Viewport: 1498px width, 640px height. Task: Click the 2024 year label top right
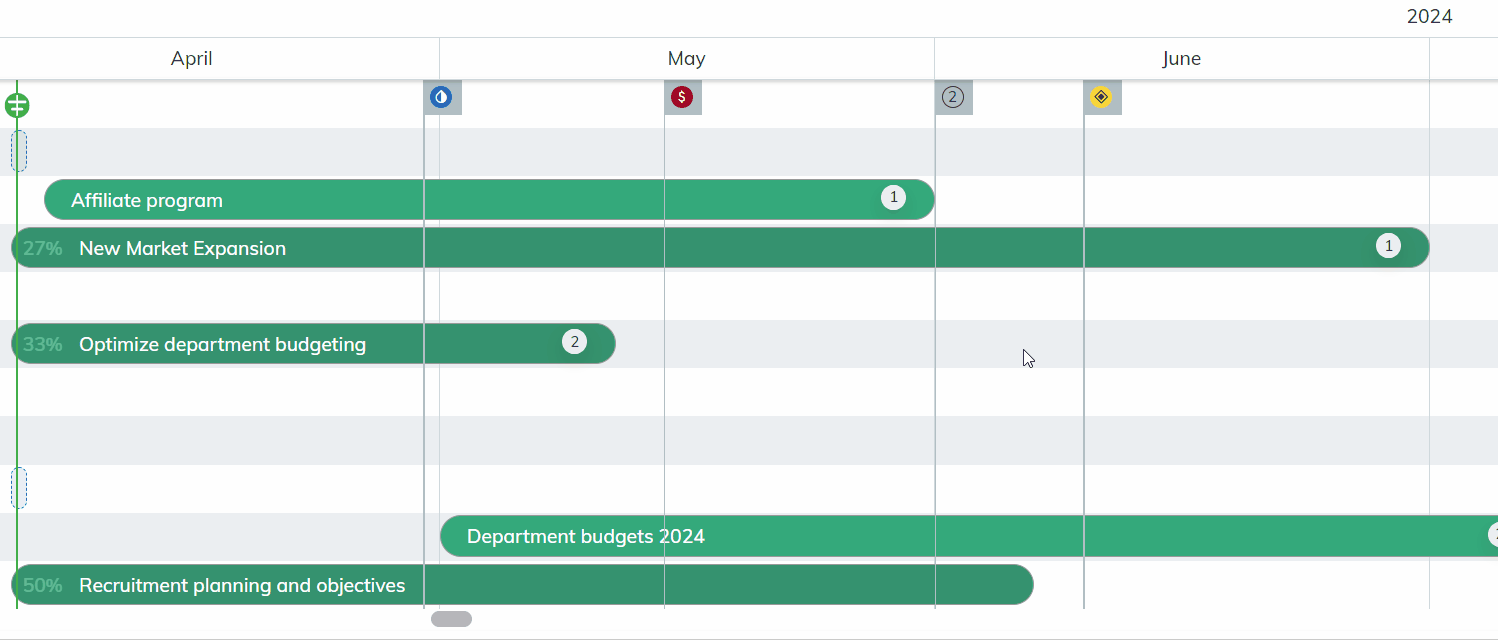coord(1429,16)
